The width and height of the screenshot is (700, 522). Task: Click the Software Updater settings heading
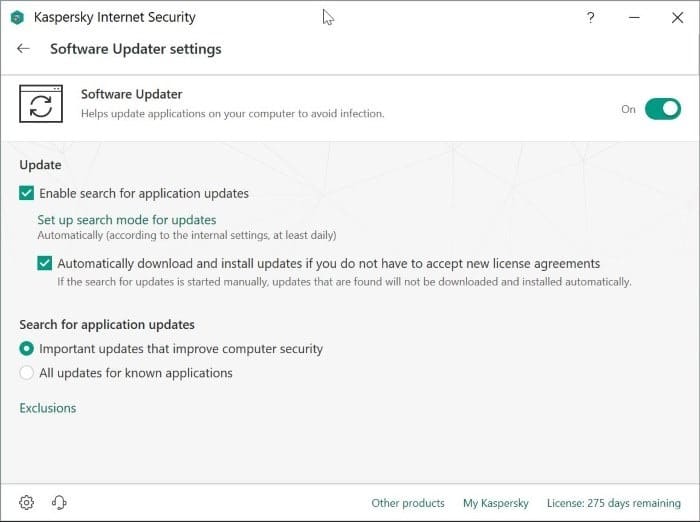point(136,49)
